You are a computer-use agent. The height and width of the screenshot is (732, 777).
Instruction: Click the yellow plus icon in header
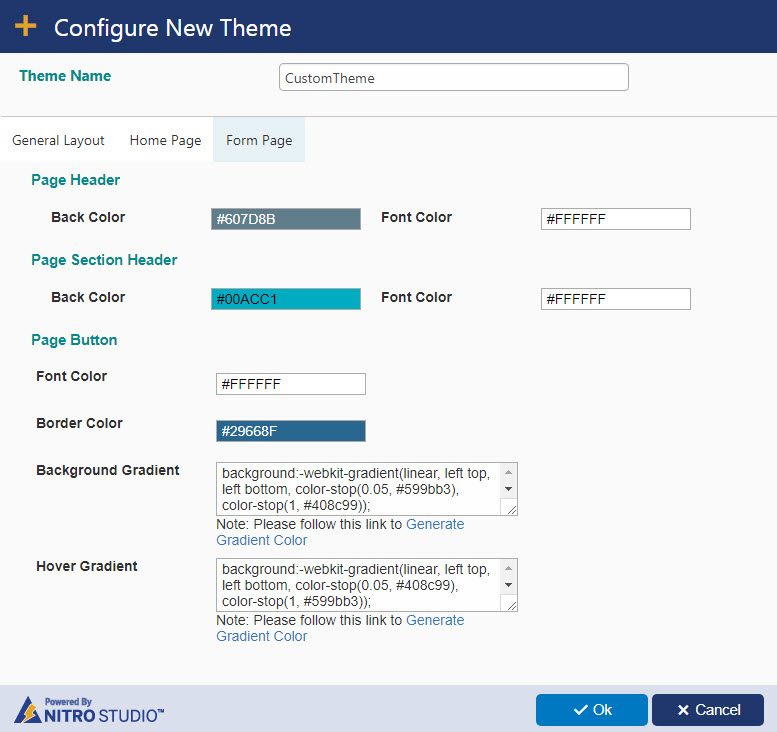(25, 26)
